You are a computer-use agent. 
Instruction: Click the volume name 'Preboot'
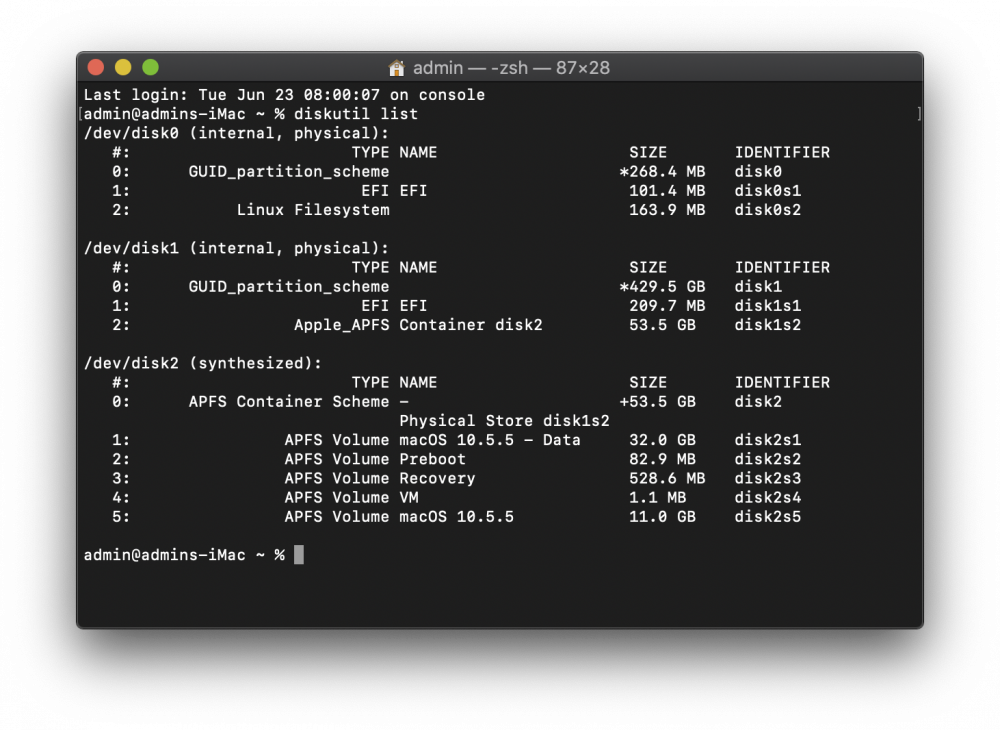432,458
